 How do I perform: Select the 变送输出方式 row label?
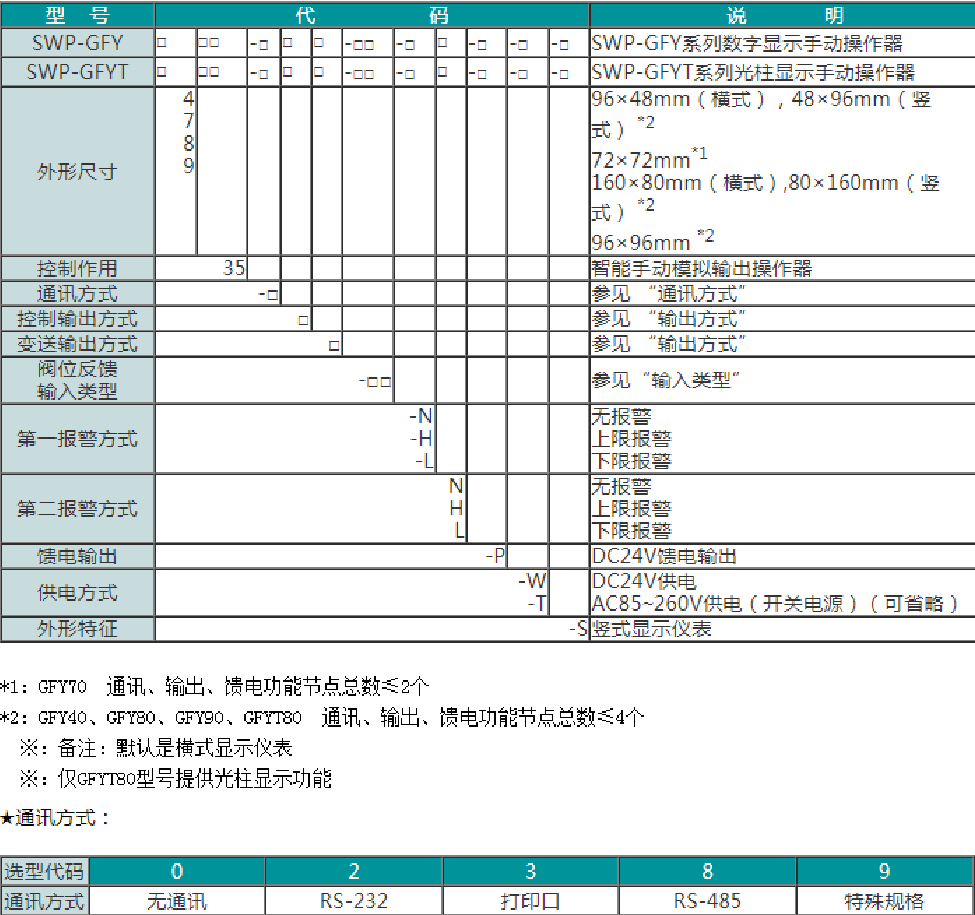[78, 344]
